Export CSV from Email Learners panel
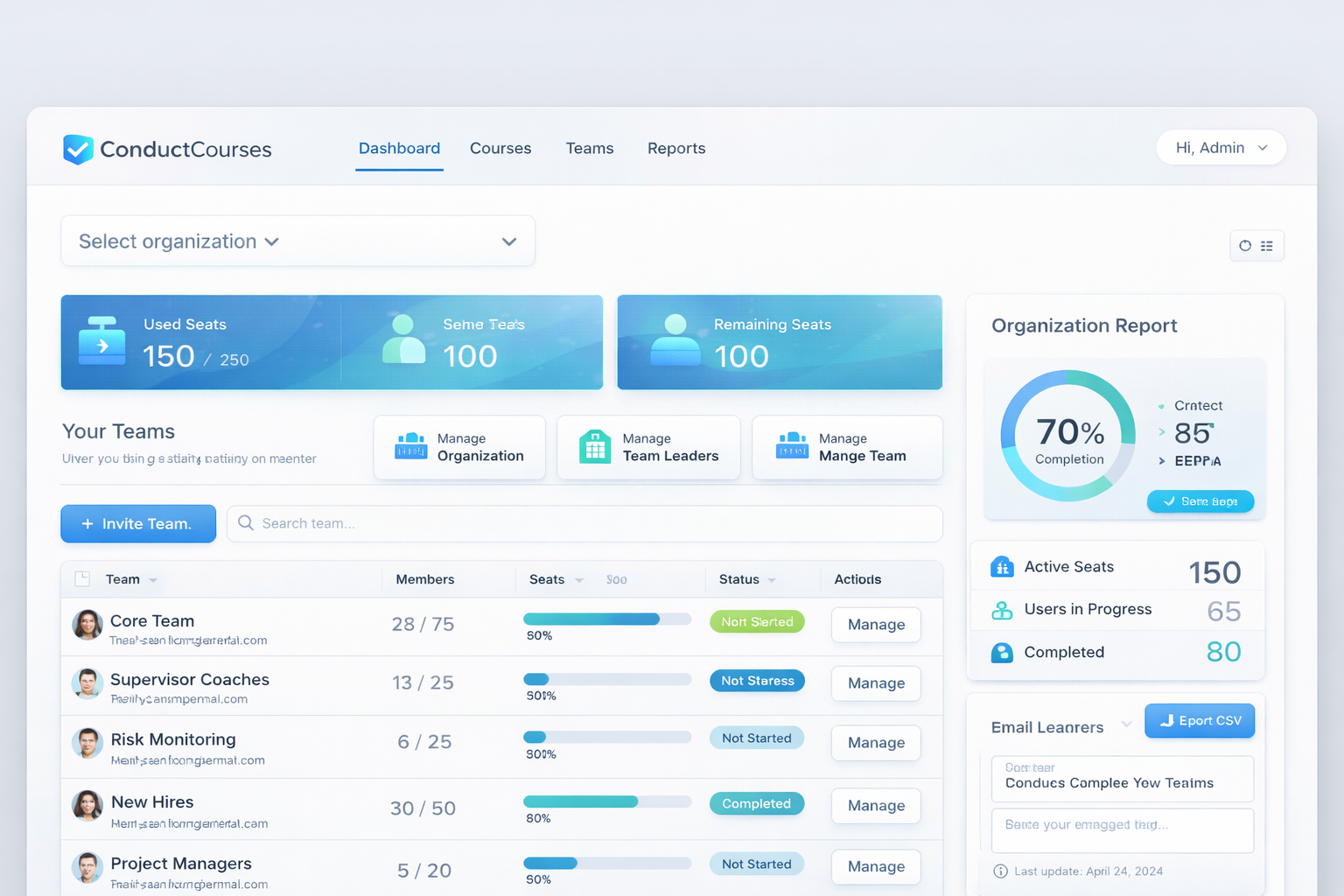This screenshot has height=896, width=1344. [1200, 720]
